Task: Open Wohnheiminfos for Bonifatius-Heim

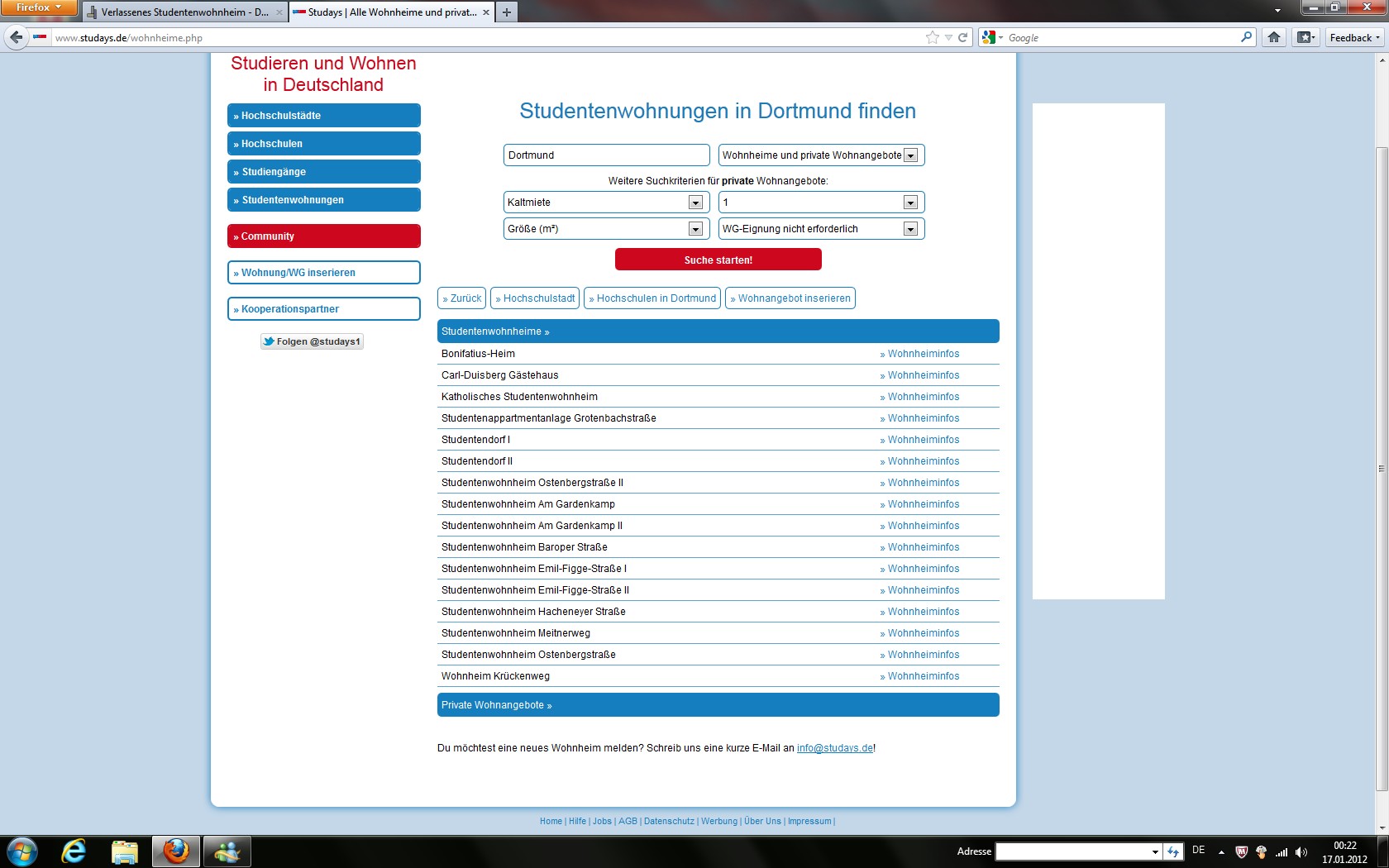Action: 923,354
